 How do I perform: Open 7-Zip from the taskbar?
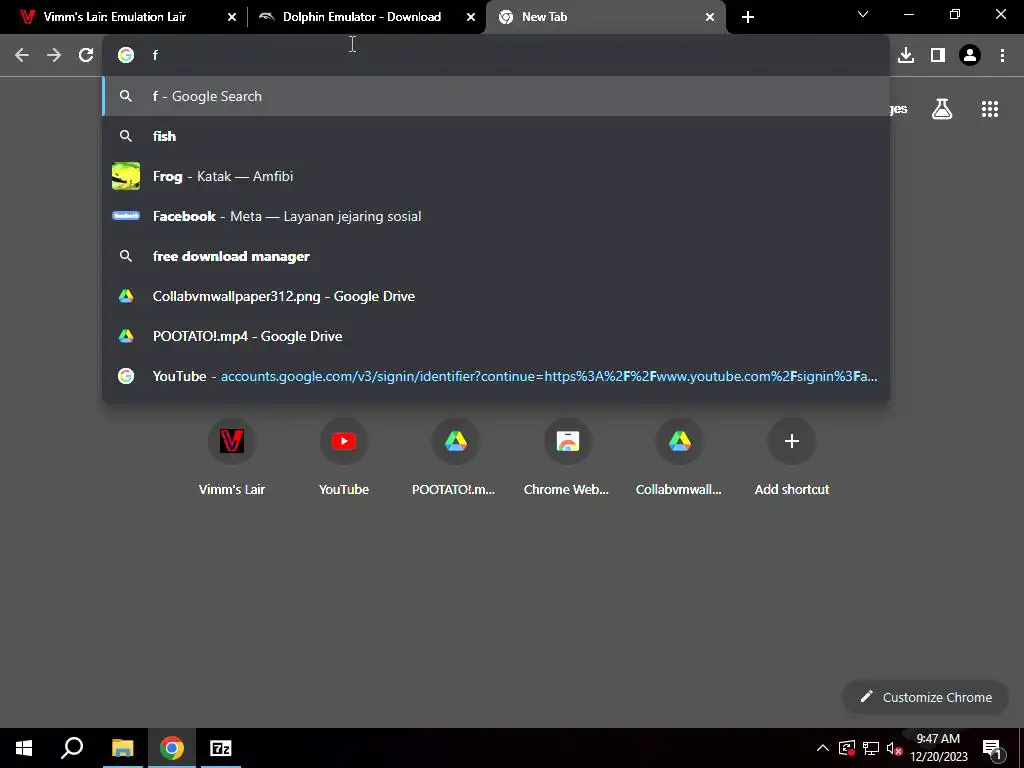pos(220,748)
